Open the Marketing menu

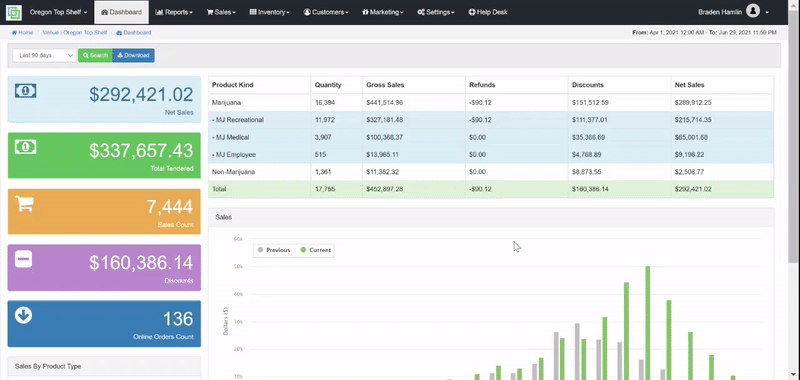click(x=383, y=12)
